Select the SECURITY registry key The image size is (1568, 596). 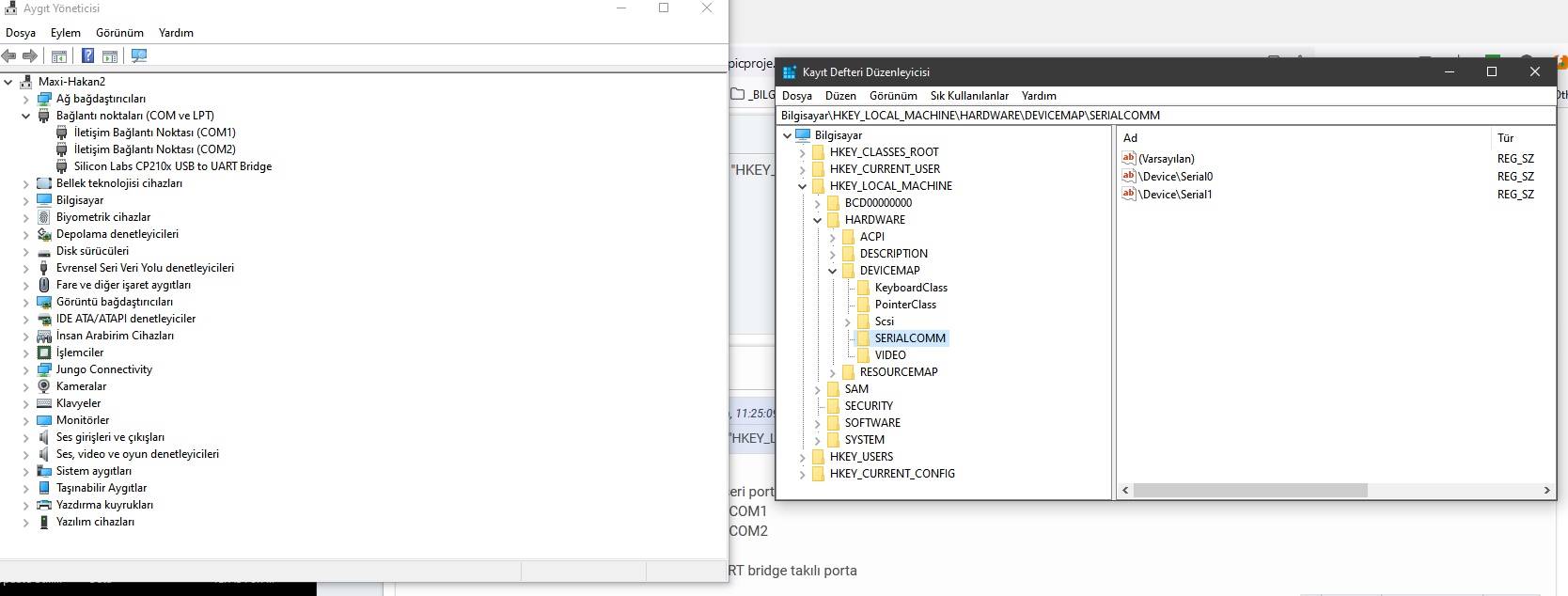click(x=869, y=406)
